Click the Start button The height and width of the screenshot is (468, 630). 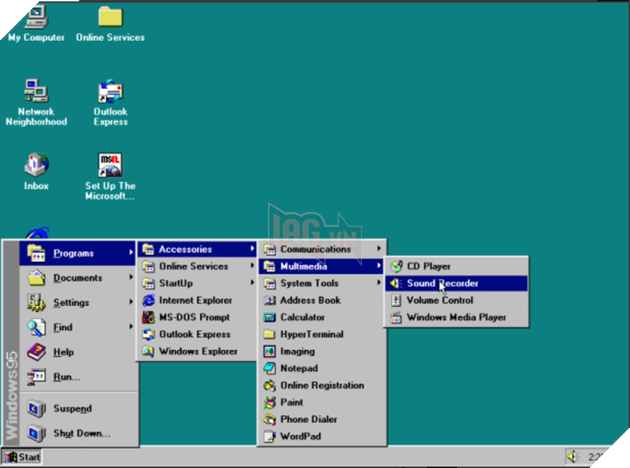[x=22, y=457]
